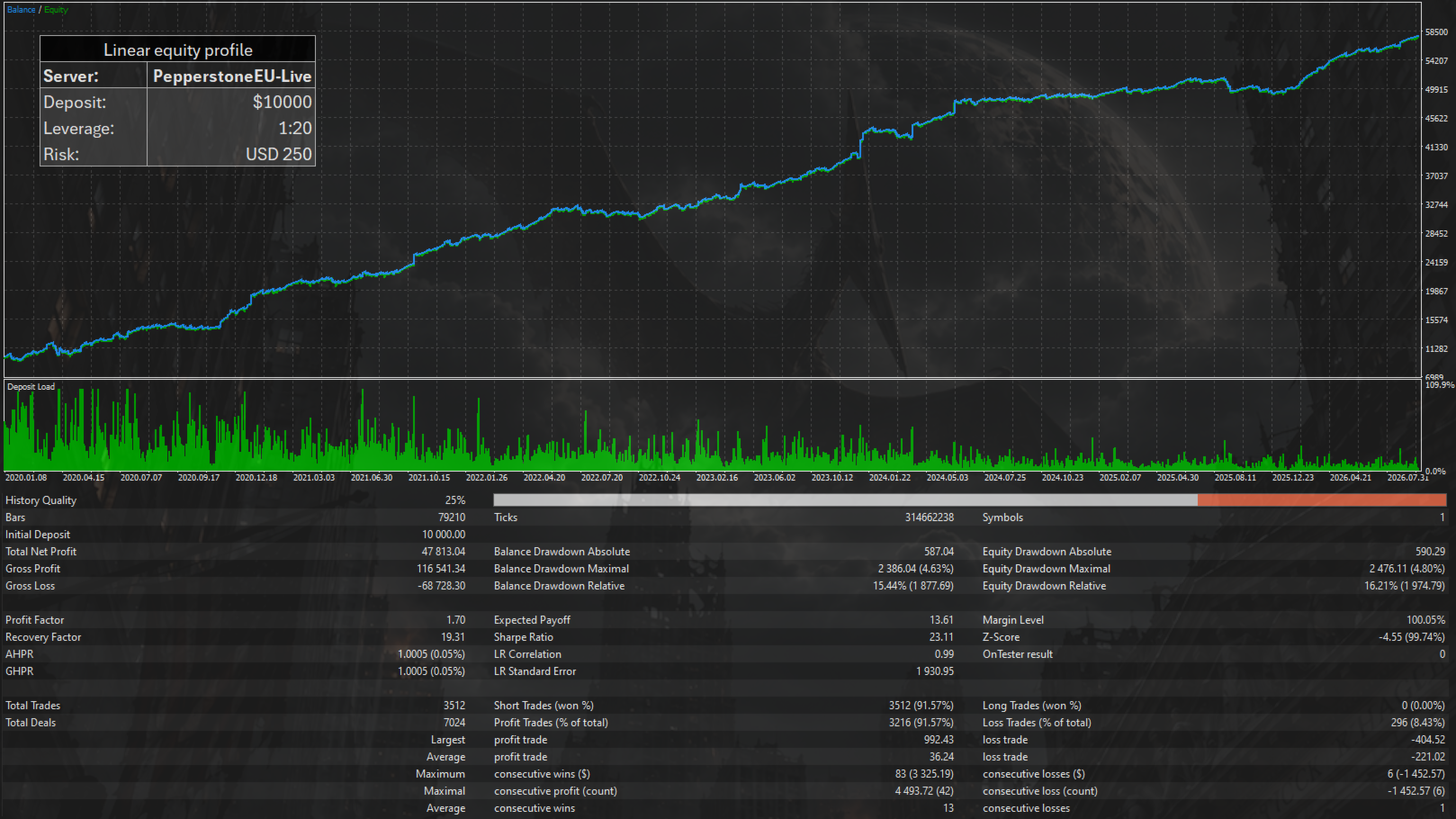Click the red portion of quality bar
This screenshot has height=819, width=1456.
tap(1322, 500)
